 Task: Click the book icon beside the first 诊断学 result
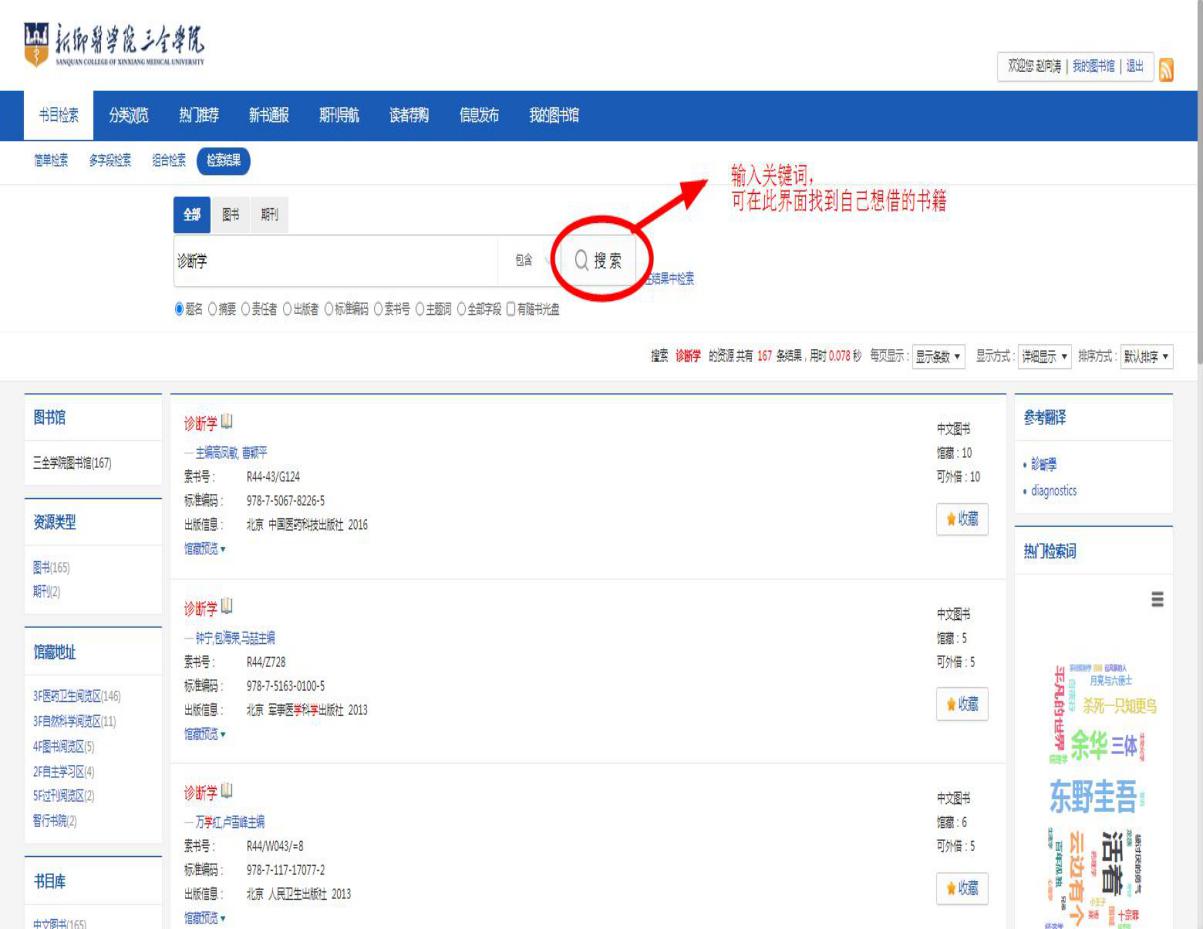(x=226, y=422)
